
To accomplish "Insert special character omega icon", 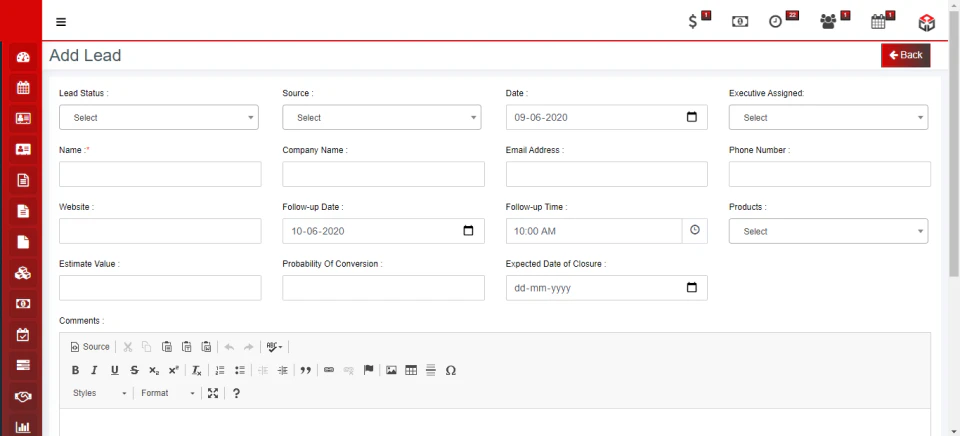I will (451, 370).
